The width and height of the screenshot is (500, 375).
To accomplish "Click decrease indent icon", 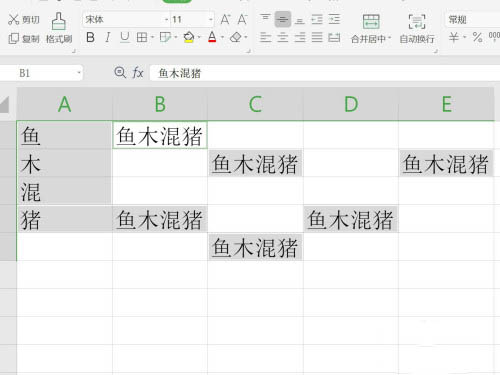I will pos(317,19).
